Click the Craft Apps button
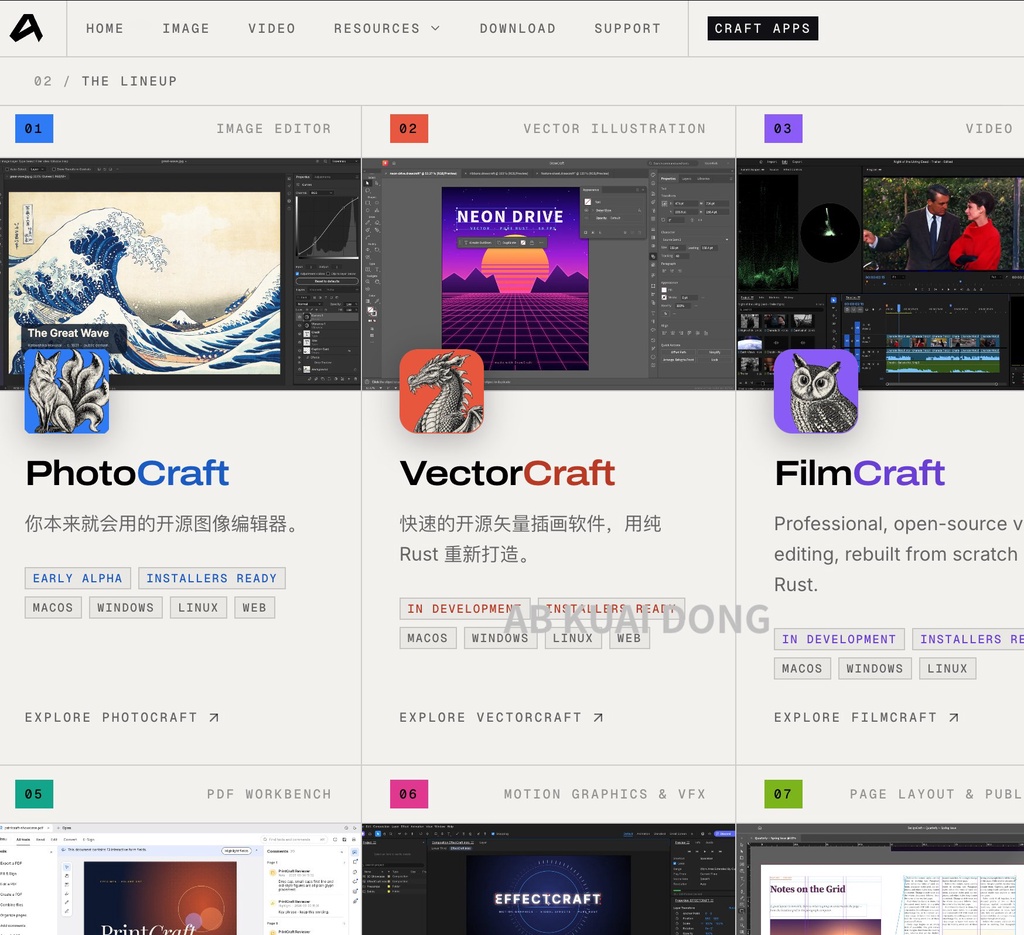 763,28
